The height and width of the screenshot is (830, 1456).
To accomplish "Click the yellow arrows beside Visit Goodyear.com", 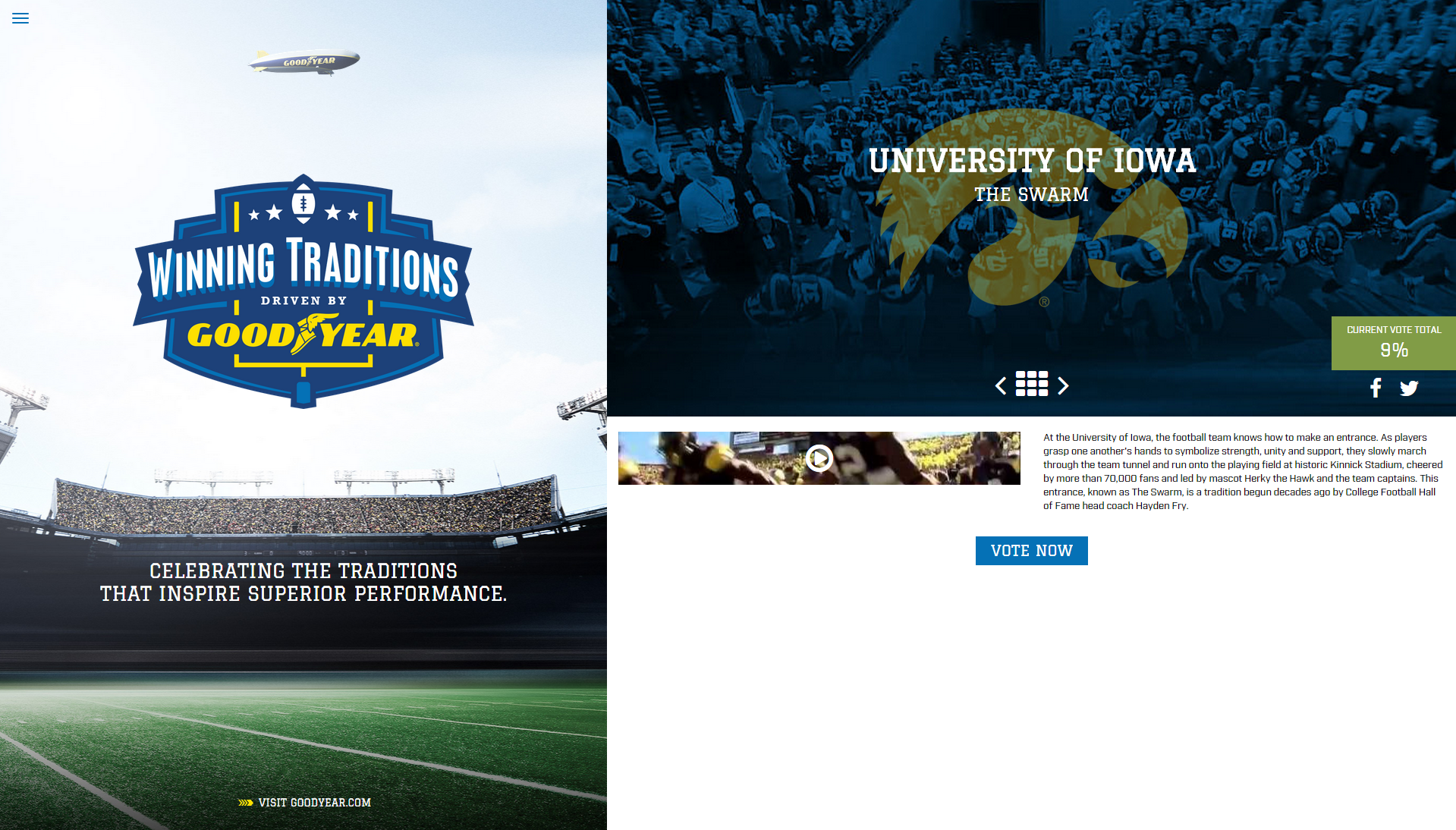I will [x=245, y=803].
